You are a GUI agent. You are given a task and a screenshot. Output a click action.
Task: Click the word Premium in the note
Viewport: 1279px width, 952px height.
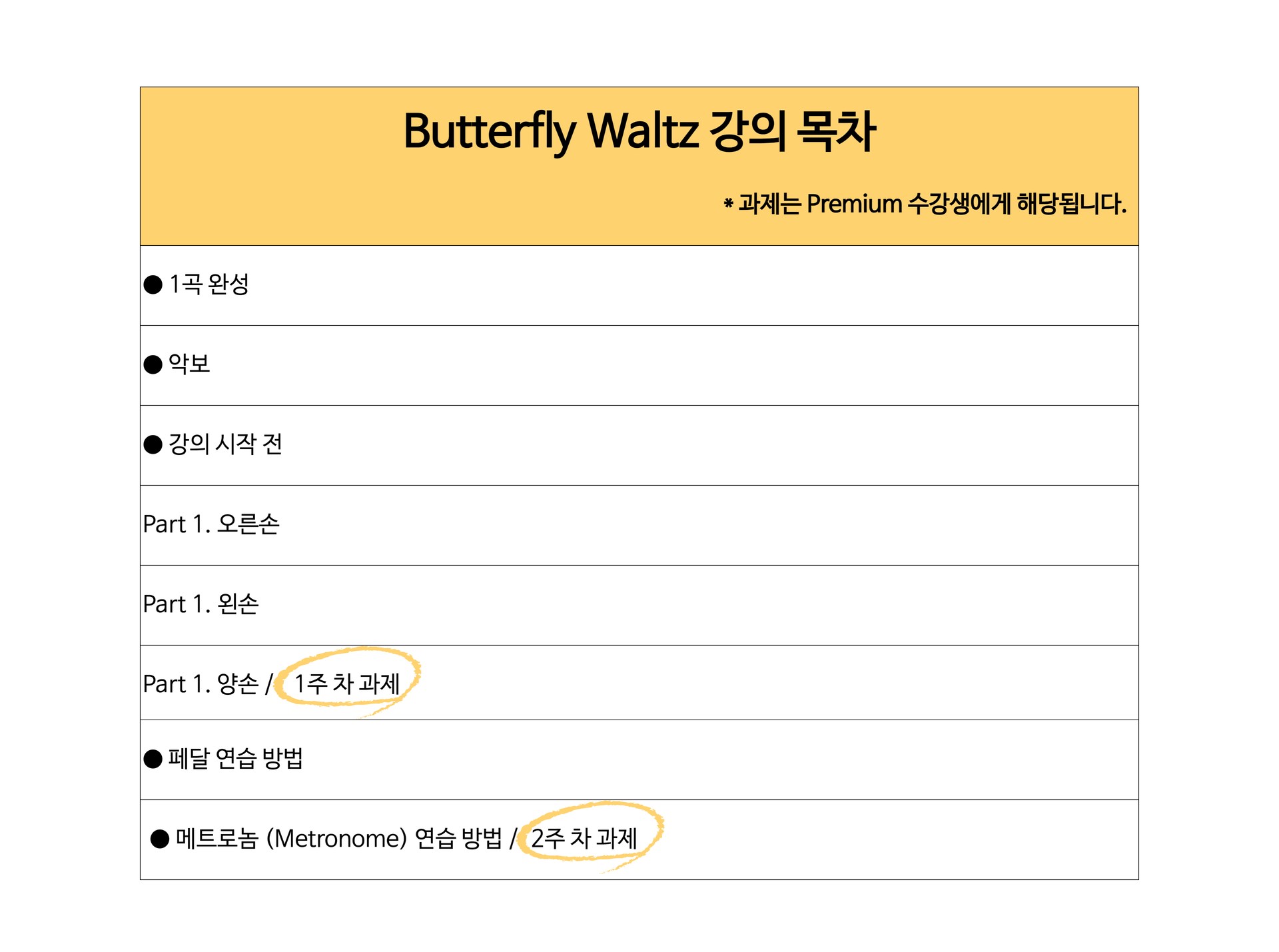click(x=853, y=204)
